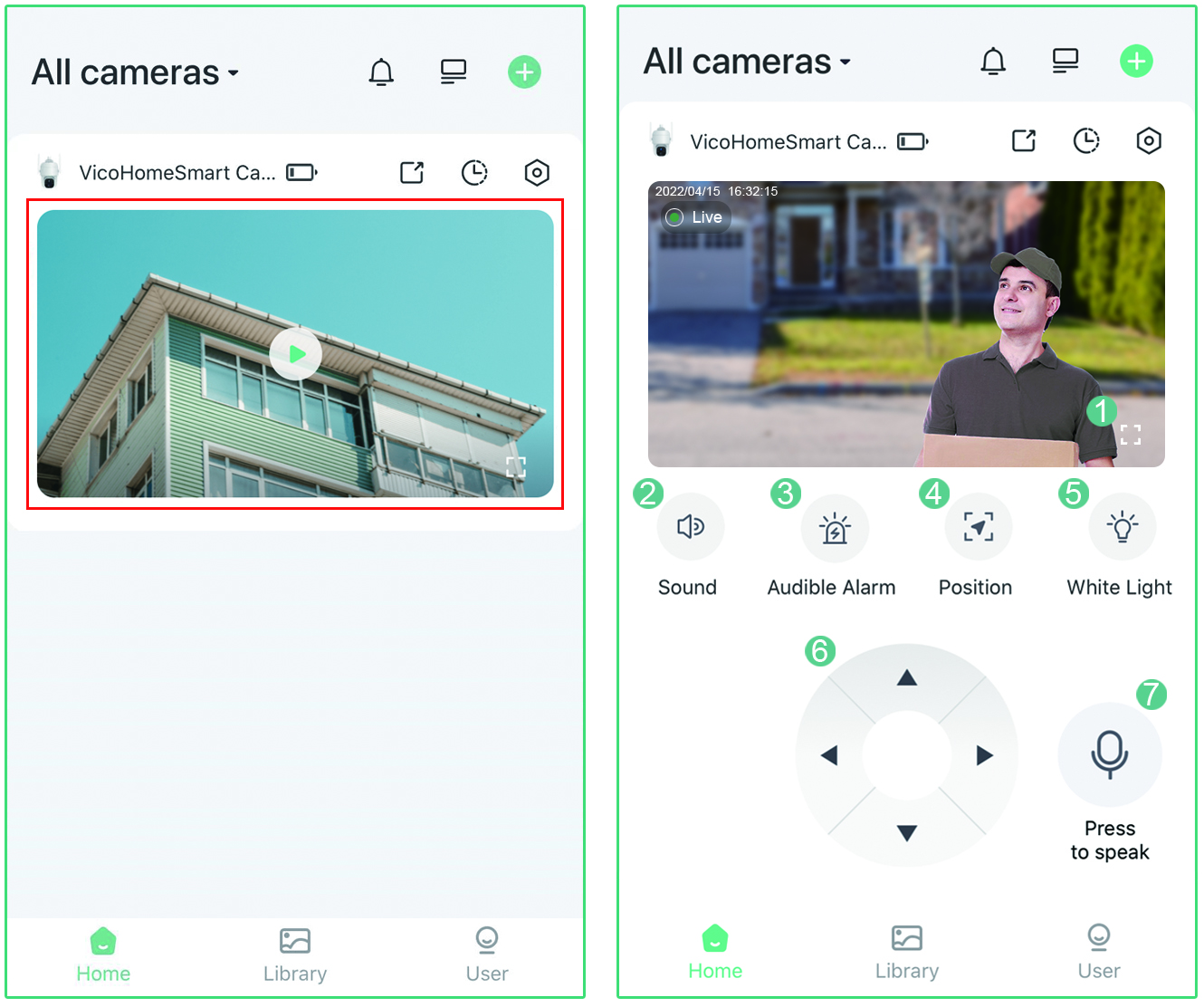Screen dimensions: 1204x1007
Task: Pan camera down with arrow
Action: tap(907, 832)
